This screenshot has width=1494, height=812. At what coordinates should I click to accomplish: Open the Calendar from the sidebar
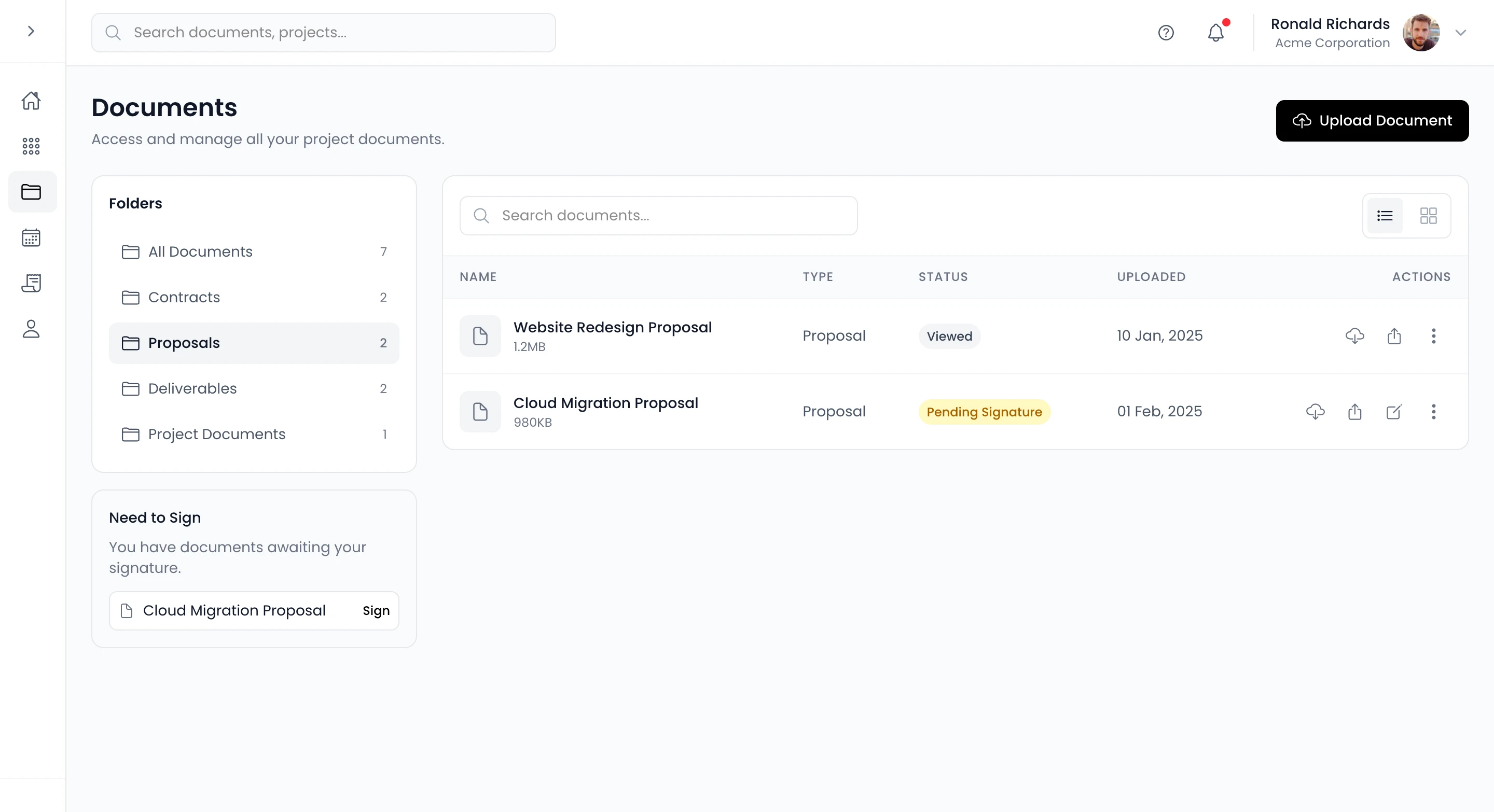31,237
